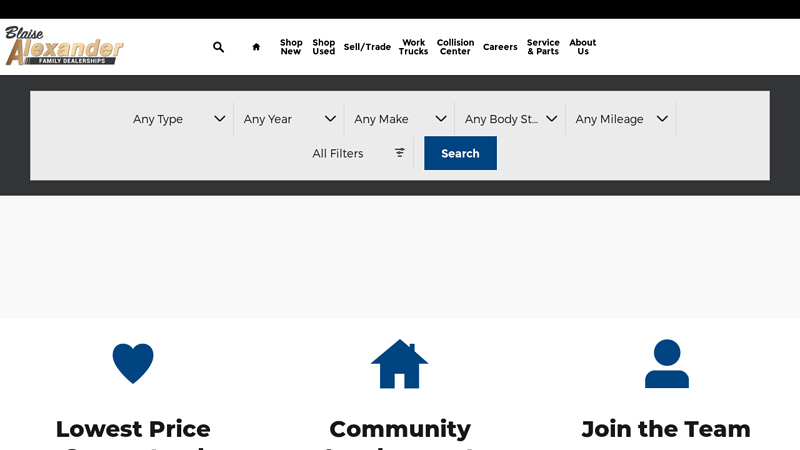
Task: Open the Shop New menu
Action: point(291,47)
